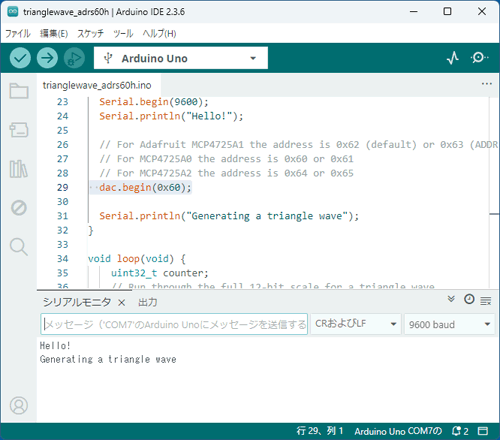Open the Debug sidebar icon
The width and height of the screenshot is (500, 440).
[x=19, y=208]
